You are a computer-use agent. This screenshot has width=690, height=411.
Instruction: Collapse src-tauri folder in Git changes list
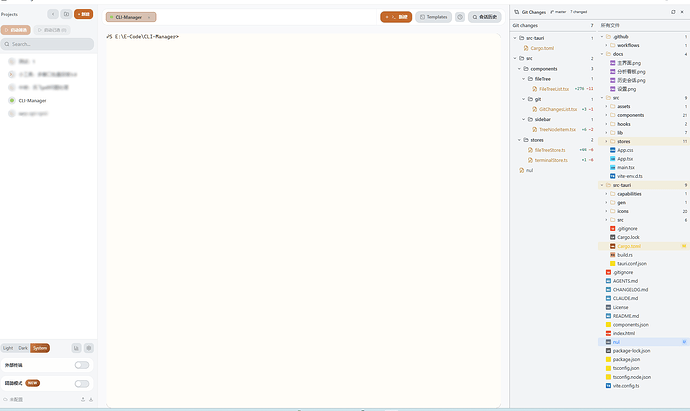[515, 38]
